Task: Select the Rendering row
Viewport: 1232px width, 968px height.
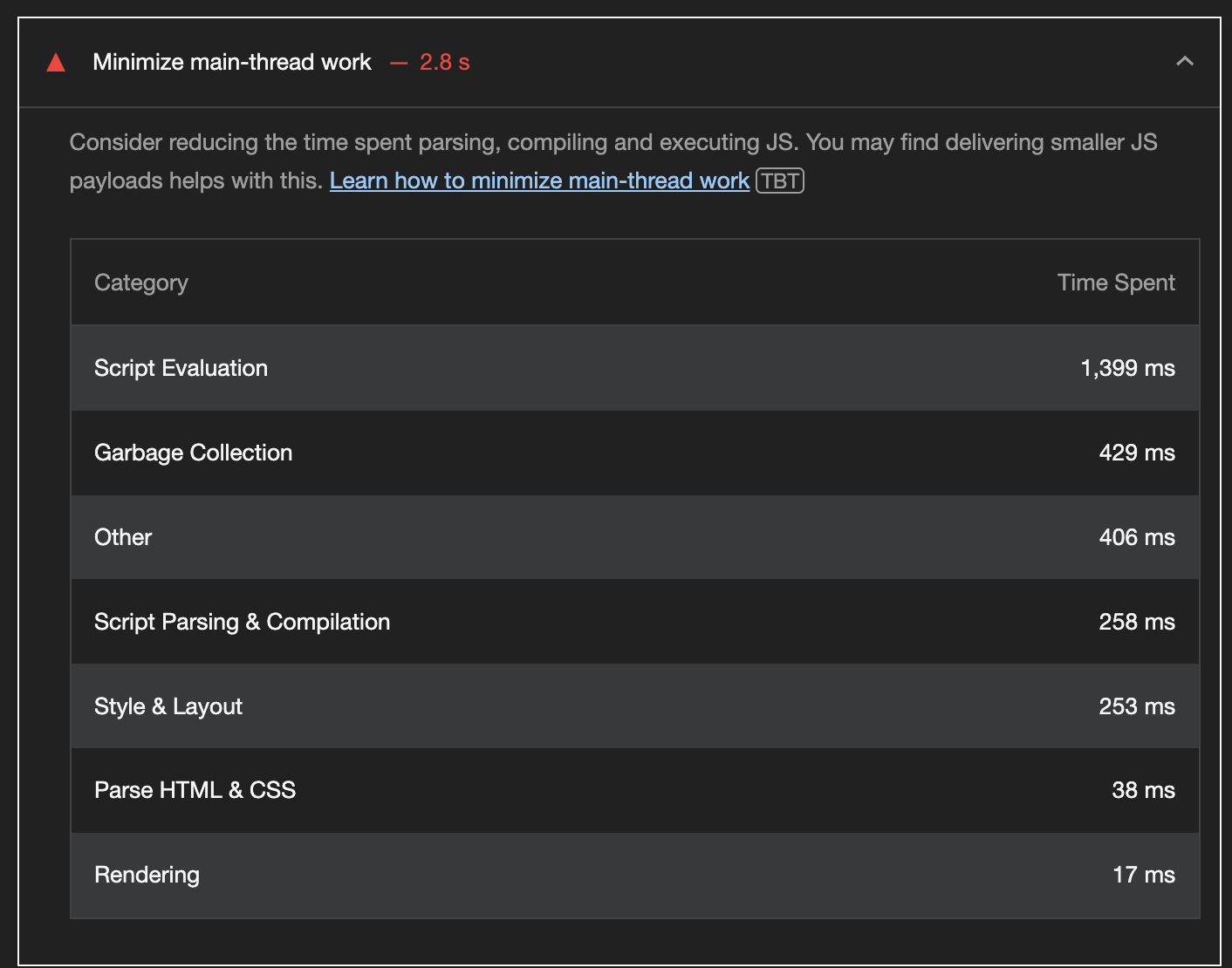Action: pyautogui.click(x=635, y=875)
